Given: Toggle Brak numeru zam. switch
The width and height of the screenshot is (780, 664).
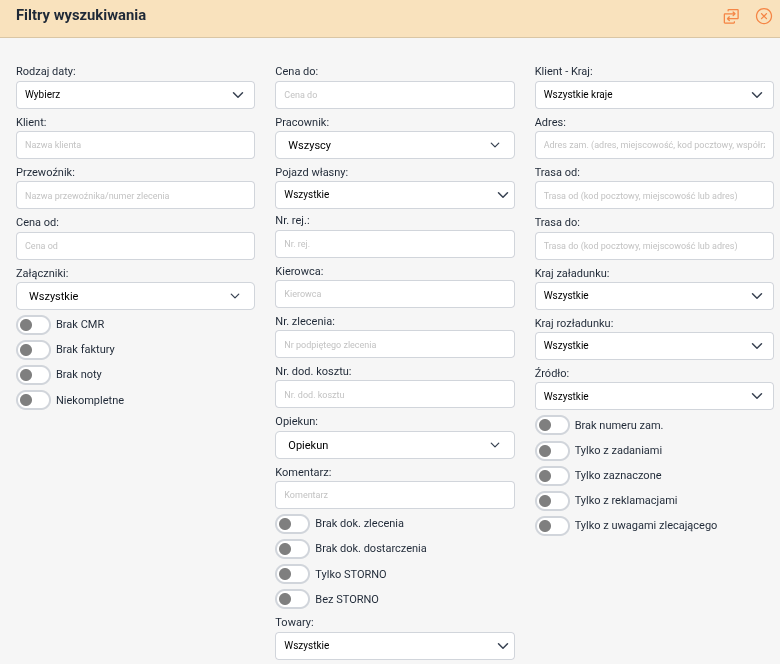Looking at the screenshot, I should 552,425.
